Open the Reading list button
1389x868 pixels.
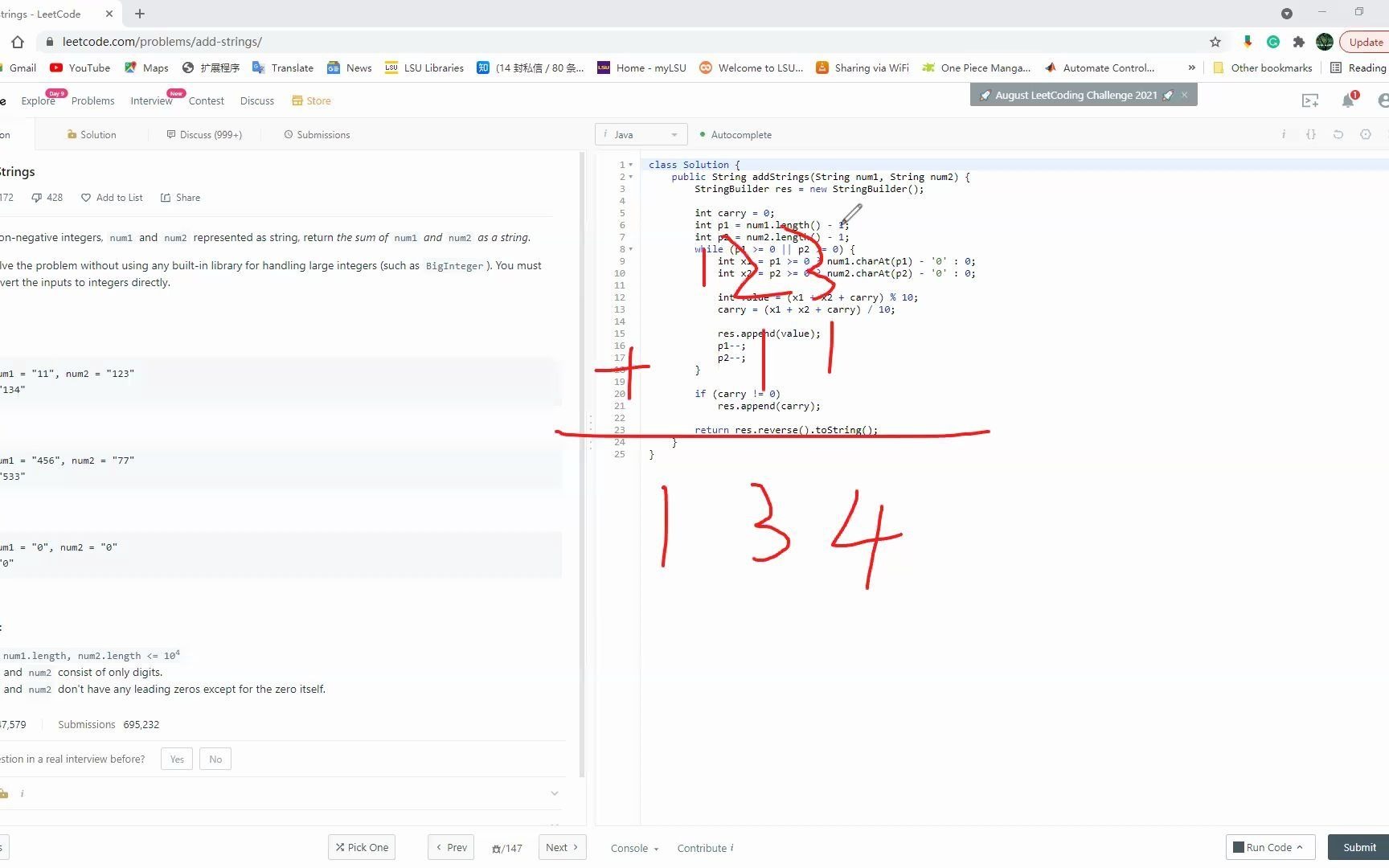[1358, 68]
